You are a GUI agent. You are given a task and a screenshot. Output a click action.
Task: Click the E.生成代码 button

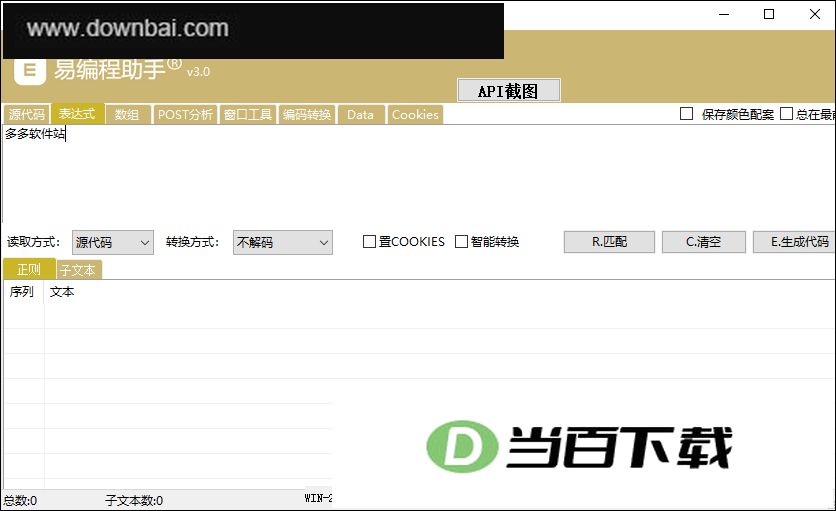(x=794, y=242)
